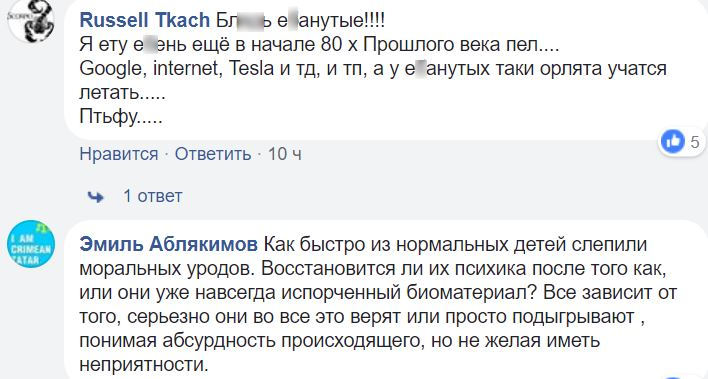708x379 pixels.
Task: Click Ответить to reply to Russell Tkach
Action: click(213, 154)
